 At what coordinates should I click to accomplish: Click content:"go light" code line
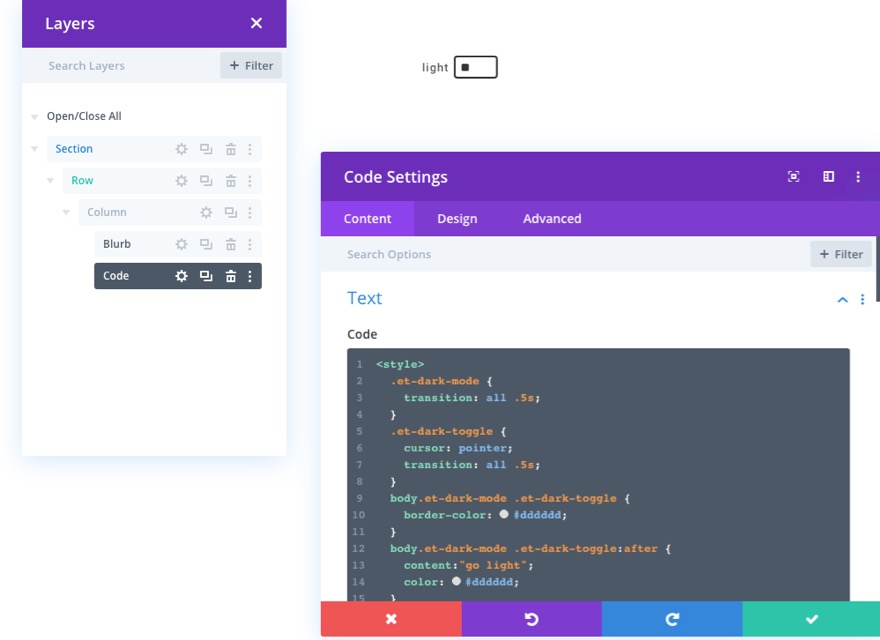[x=468, y=565]
